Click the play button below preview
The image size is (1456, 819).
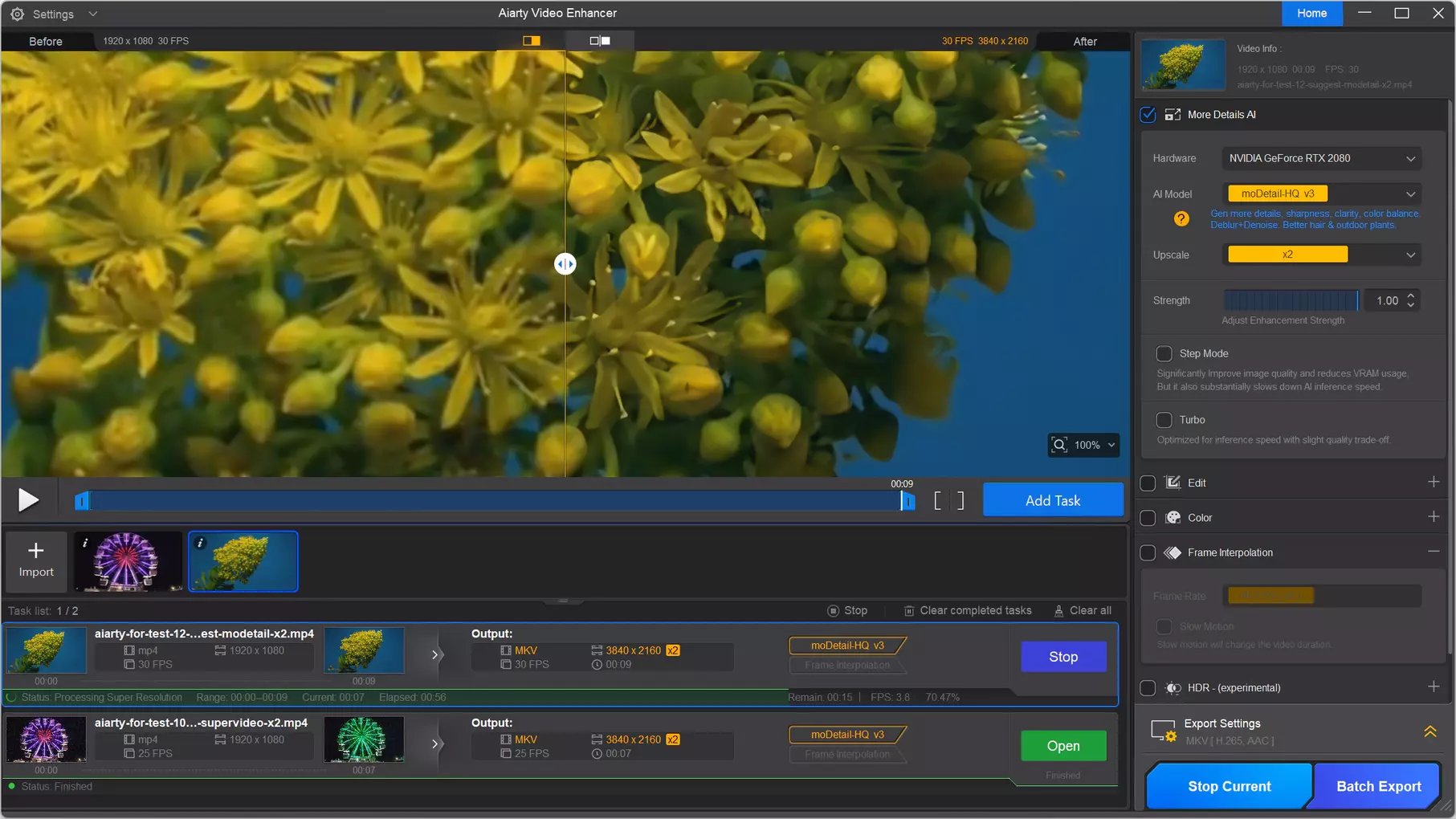[x=28, y=500]
